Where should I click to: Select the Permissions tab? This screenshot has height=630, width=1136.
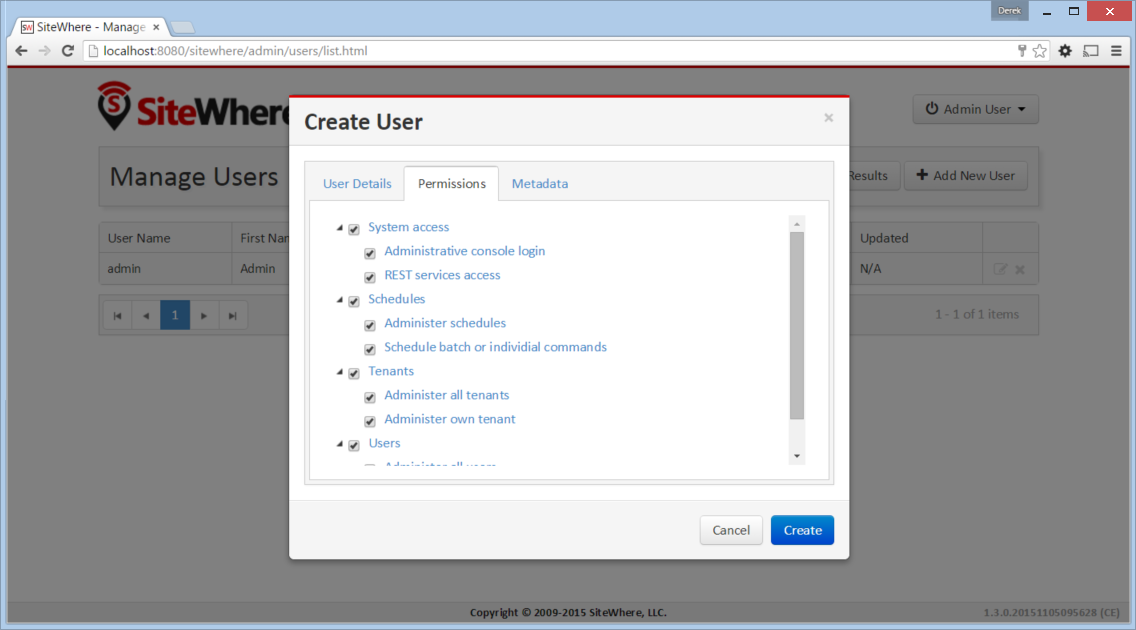pyautogui.click(x=451, y=184)
